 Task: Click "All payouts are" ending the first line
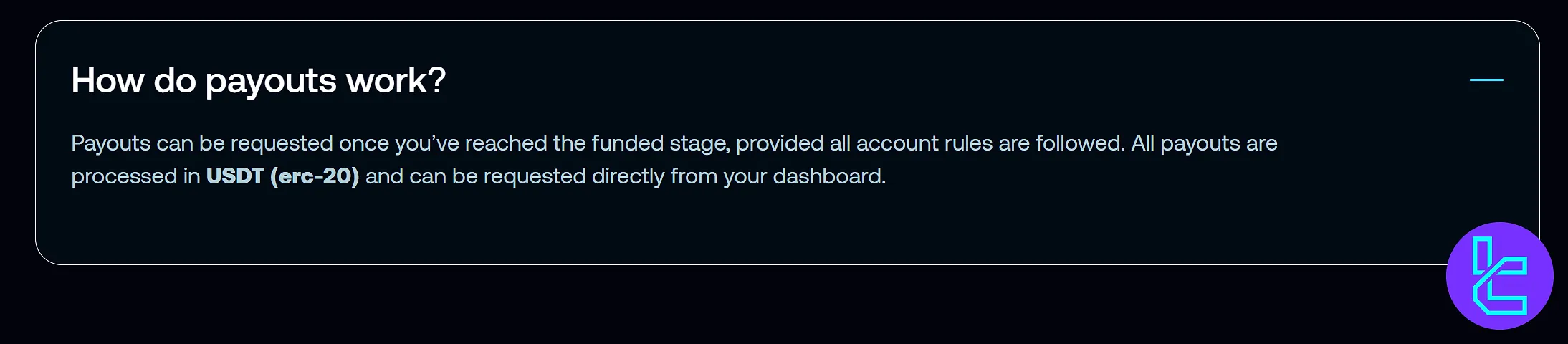[1204, 143]
